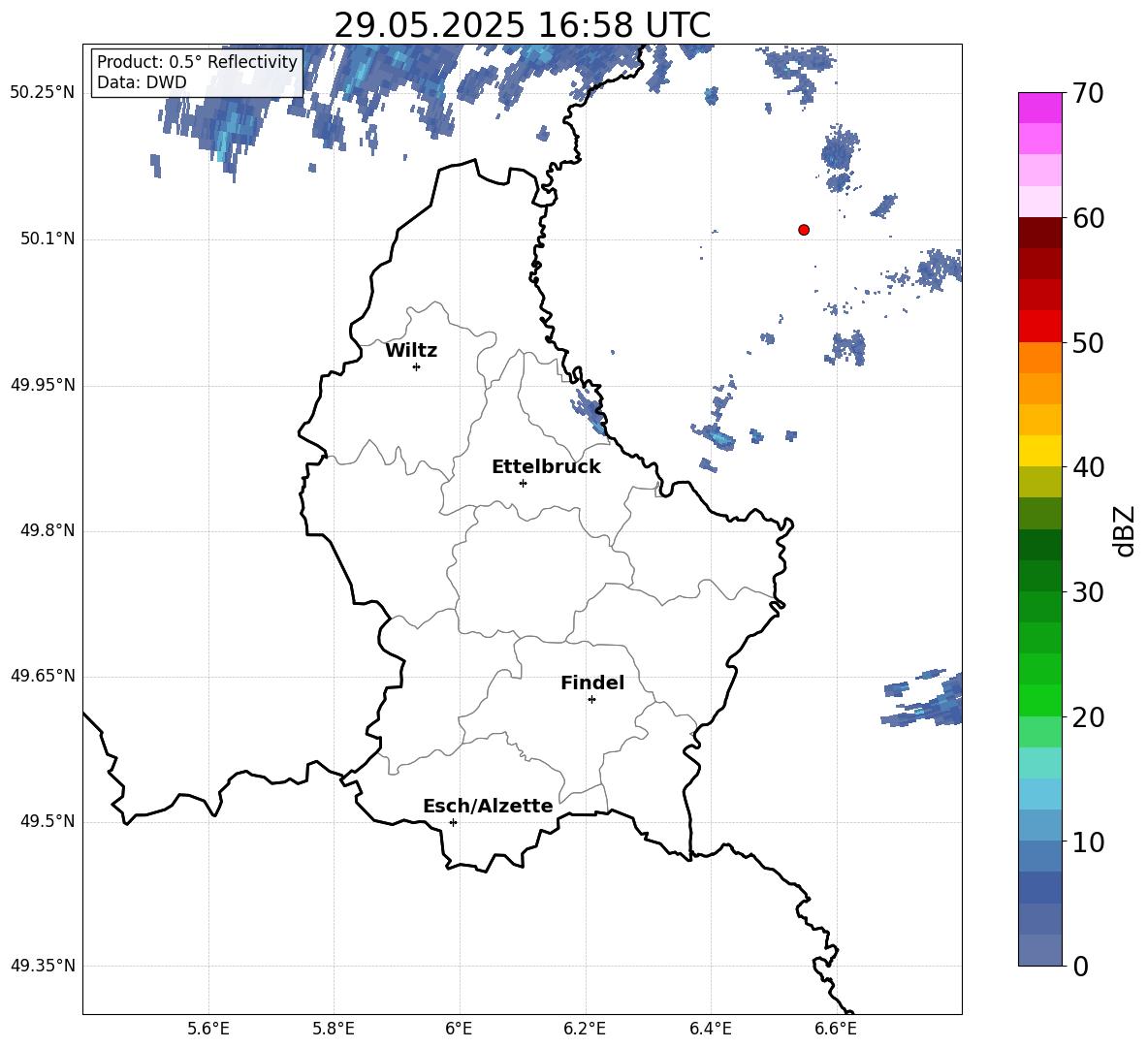Pick the magenta swatch at the colorbar top
This screenshot has height=1048, width=1148.
tap(1039, 108)
